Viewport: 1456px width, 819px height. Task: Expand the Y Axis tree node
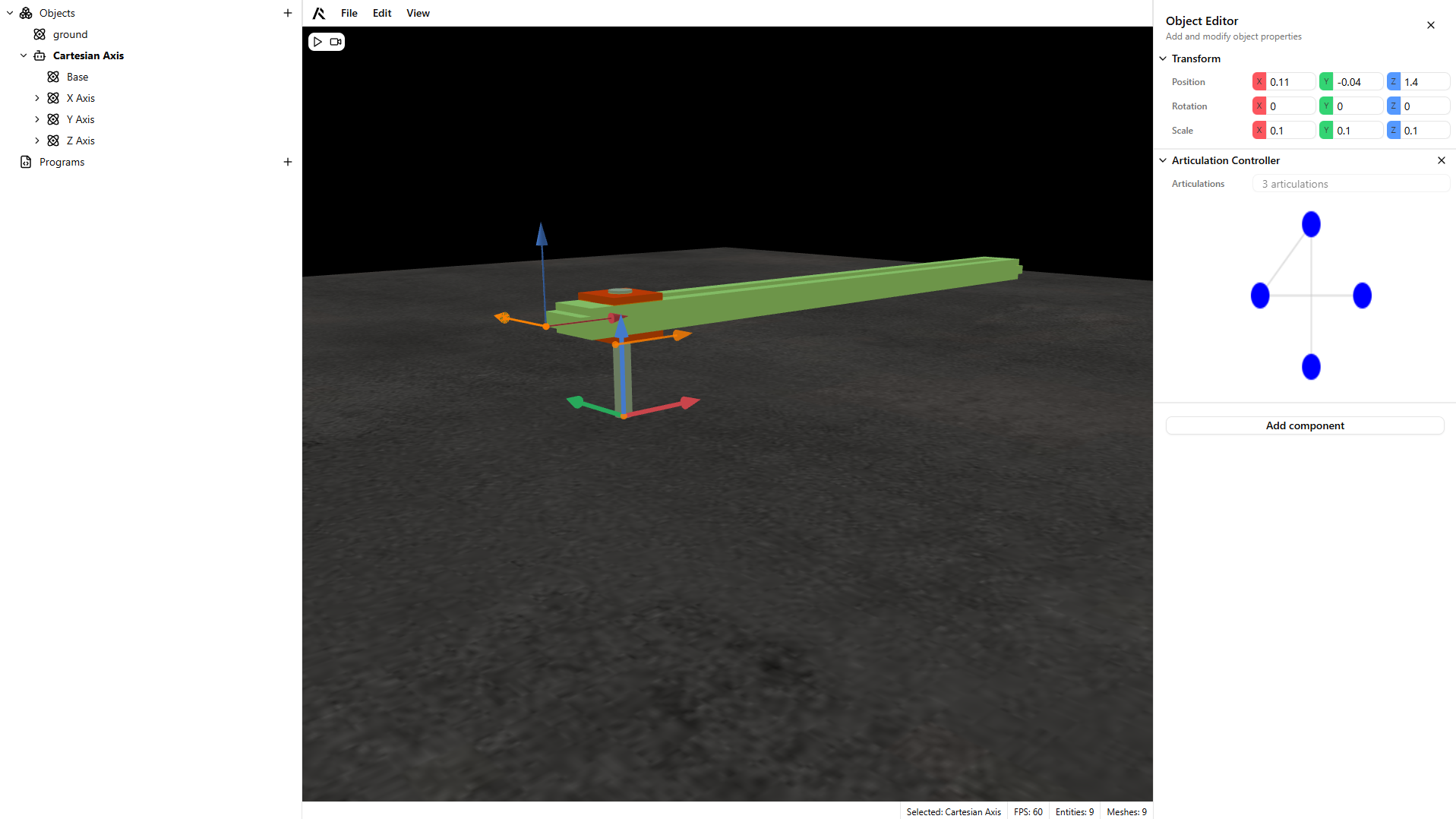click(x=37, y=119)
